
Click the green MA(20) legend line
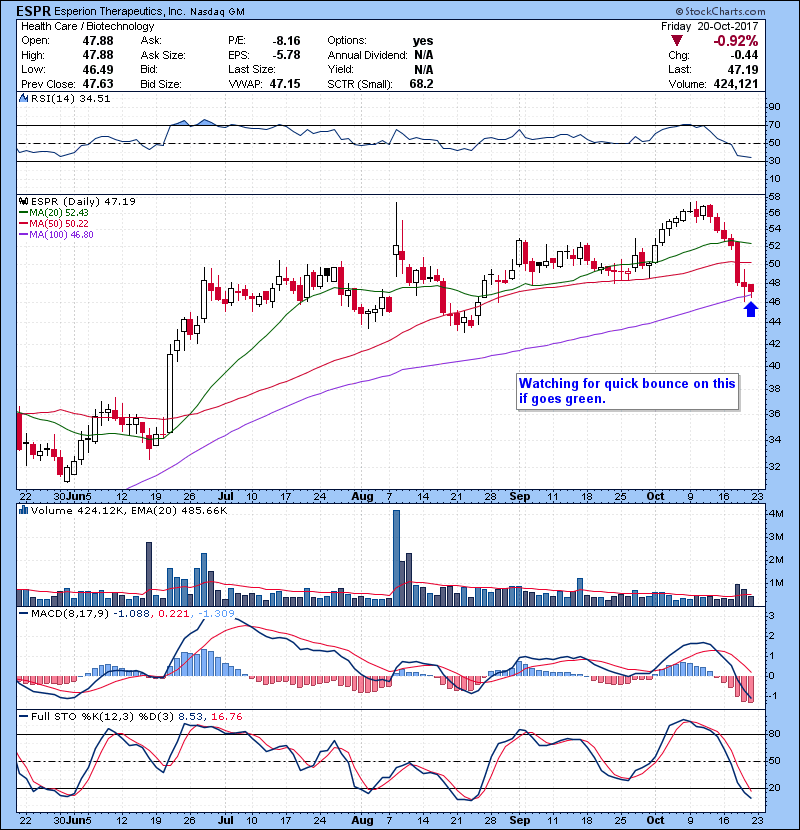coord(24,213)
